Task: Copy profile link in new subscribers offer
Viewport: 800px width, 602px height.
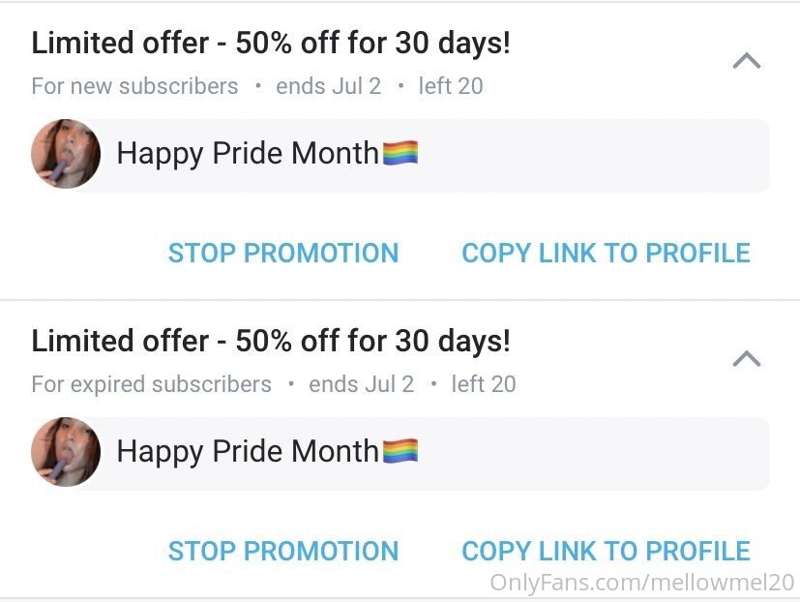Action: coord(606,253)
